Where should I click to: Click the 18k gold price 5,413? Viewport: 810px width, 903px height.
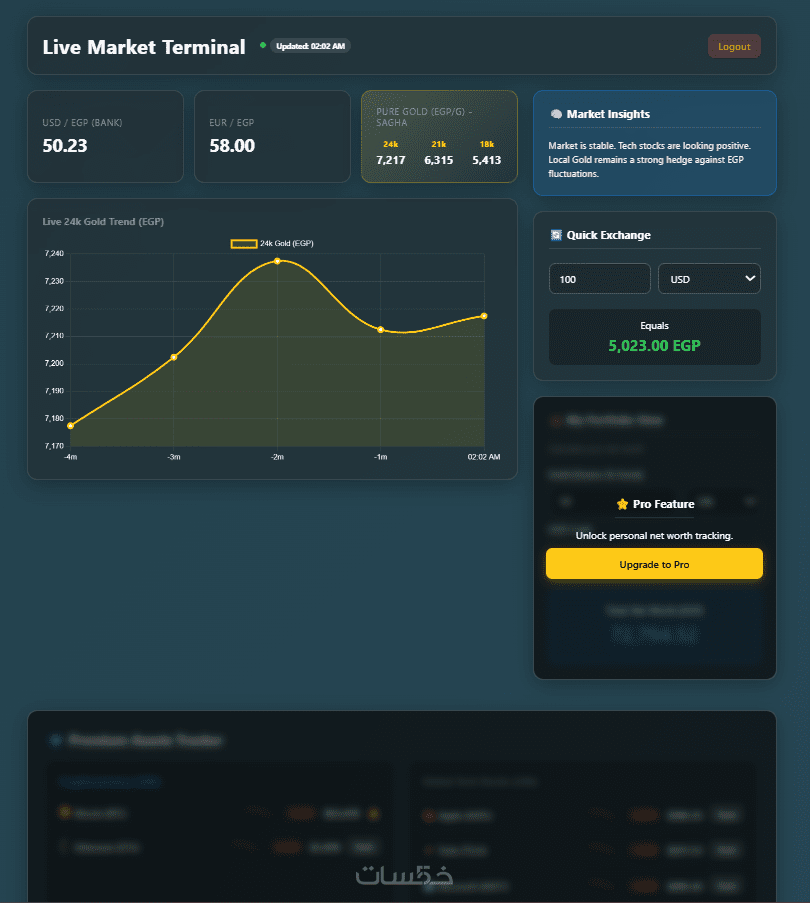(x=486, y=160)
